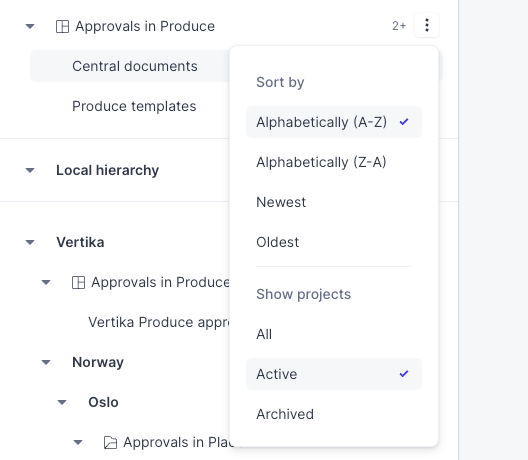Open Produce templates item
The width and height of the screenshot is (528, 460).
coord(134,106)
